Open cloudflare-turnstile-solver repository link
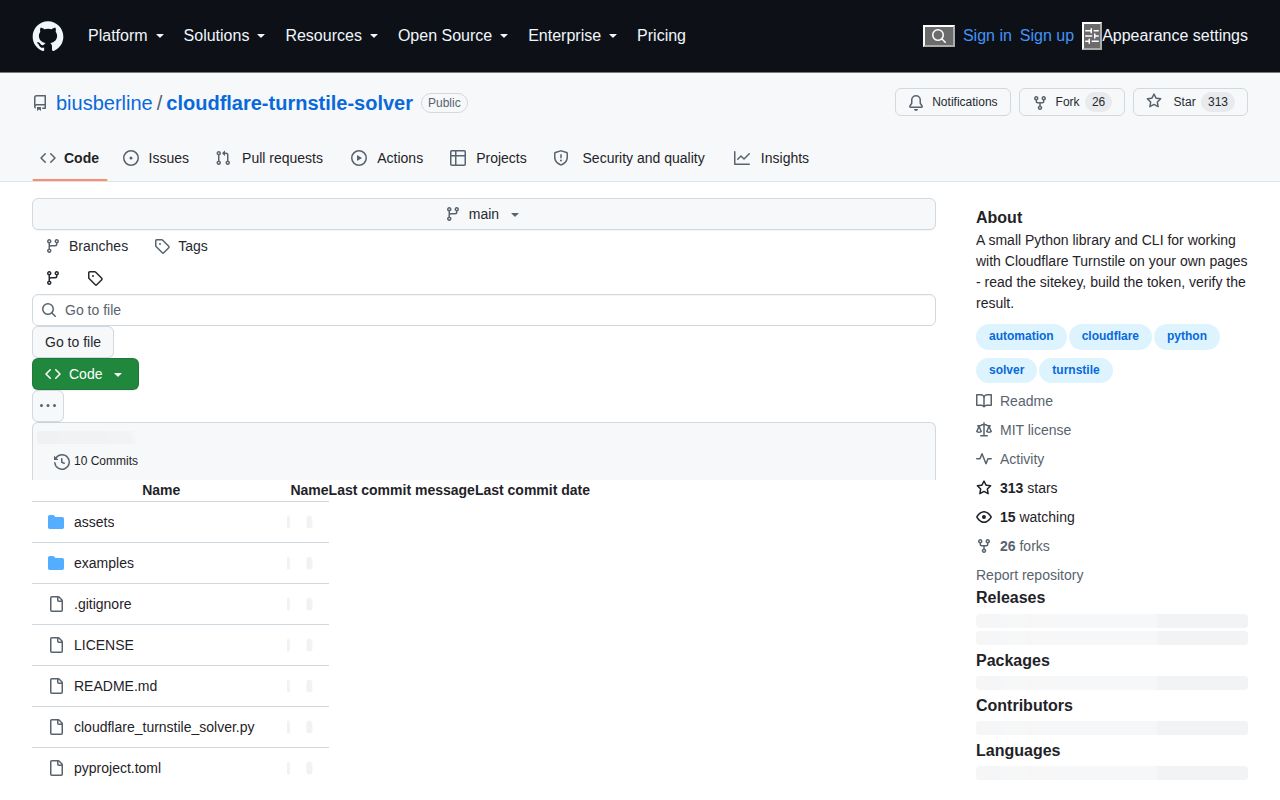Screen dimensions: 1280x800 (290, 103)
